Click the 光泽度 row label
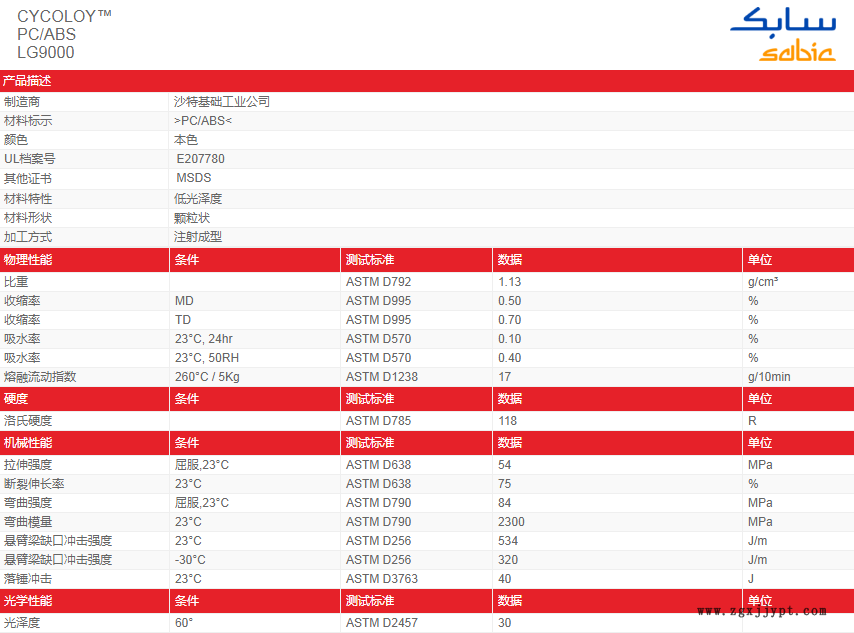This screenshot has height=633, width=854. point(22,623)
